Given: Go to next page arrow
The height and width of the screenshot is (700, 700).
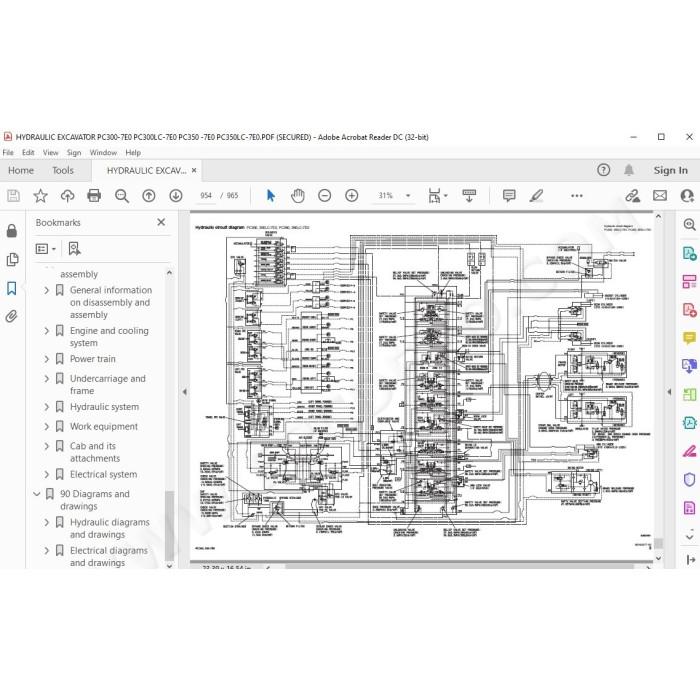Looking at the screenshot, I should (176, 196).
